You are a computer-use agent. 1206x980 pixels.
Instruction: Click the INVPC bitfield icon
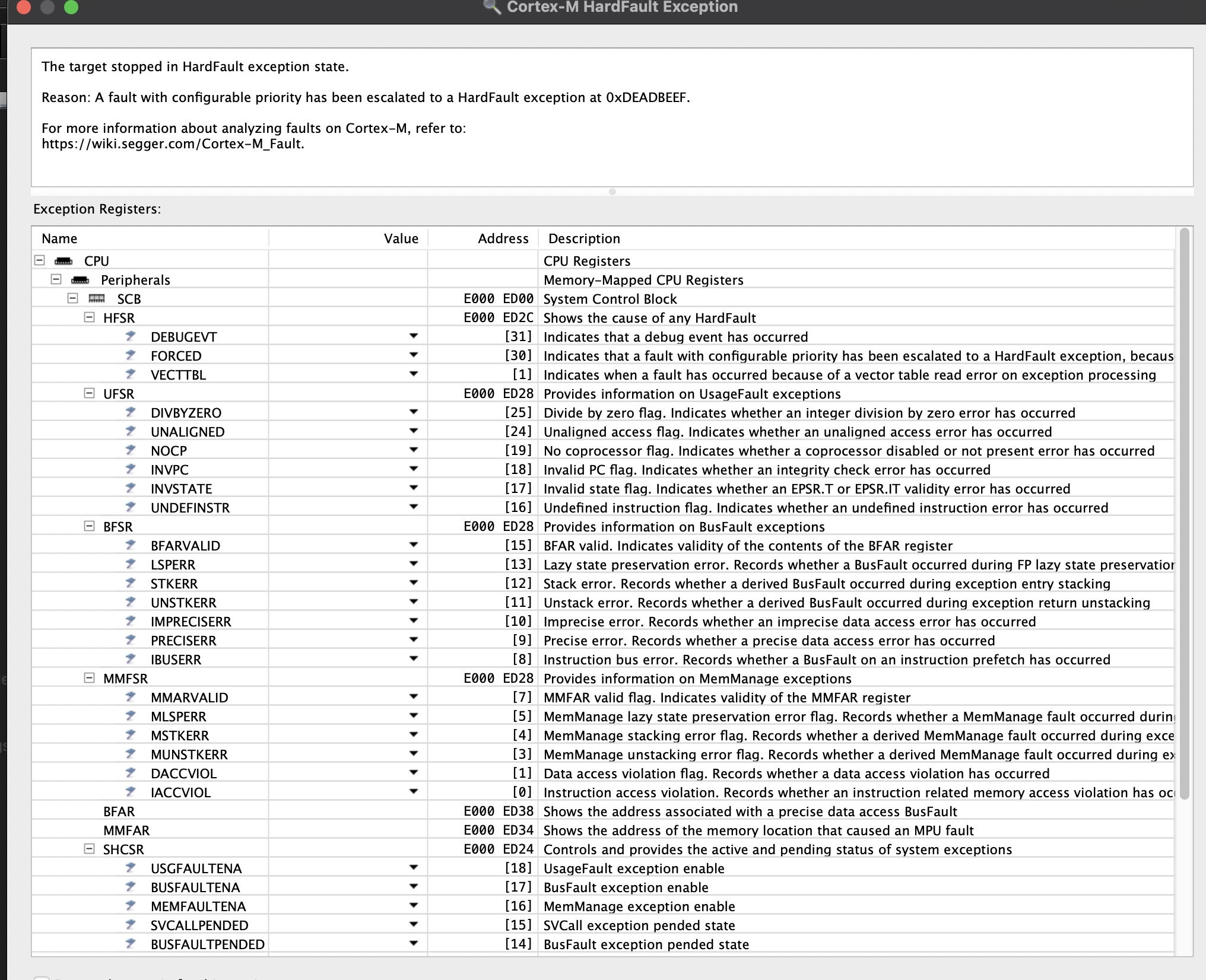pyautogui.click(x=131, y=469)
